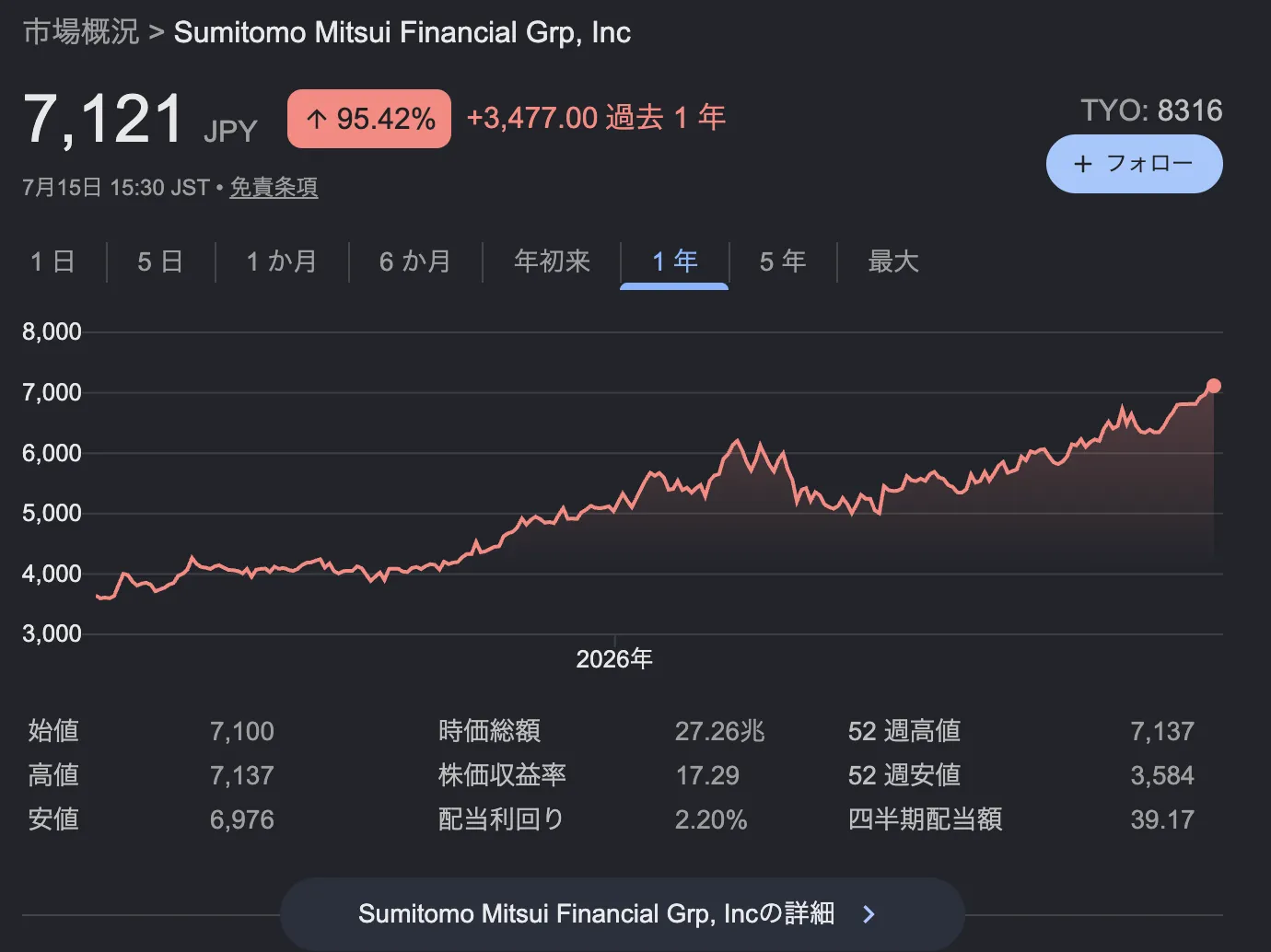Select the 5 年 range tab

[783, 261]
